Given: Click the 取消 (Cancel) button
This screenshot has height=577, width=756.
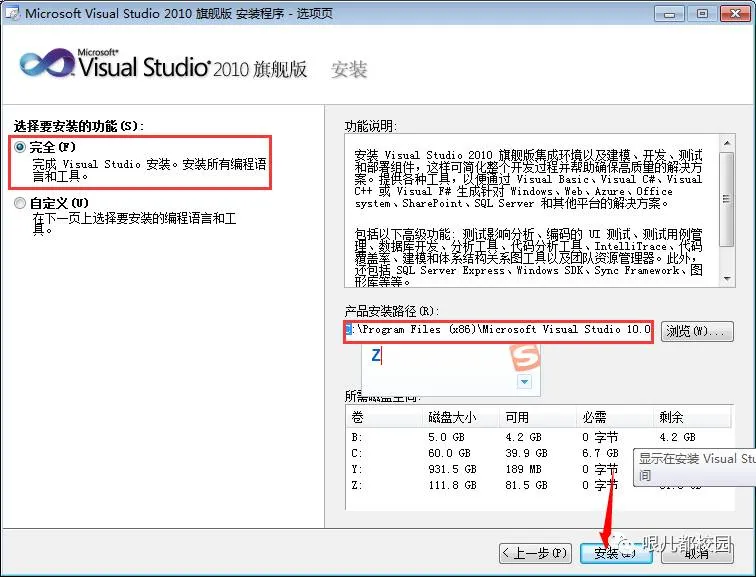Looking at the screenshot, I should 697,553.
